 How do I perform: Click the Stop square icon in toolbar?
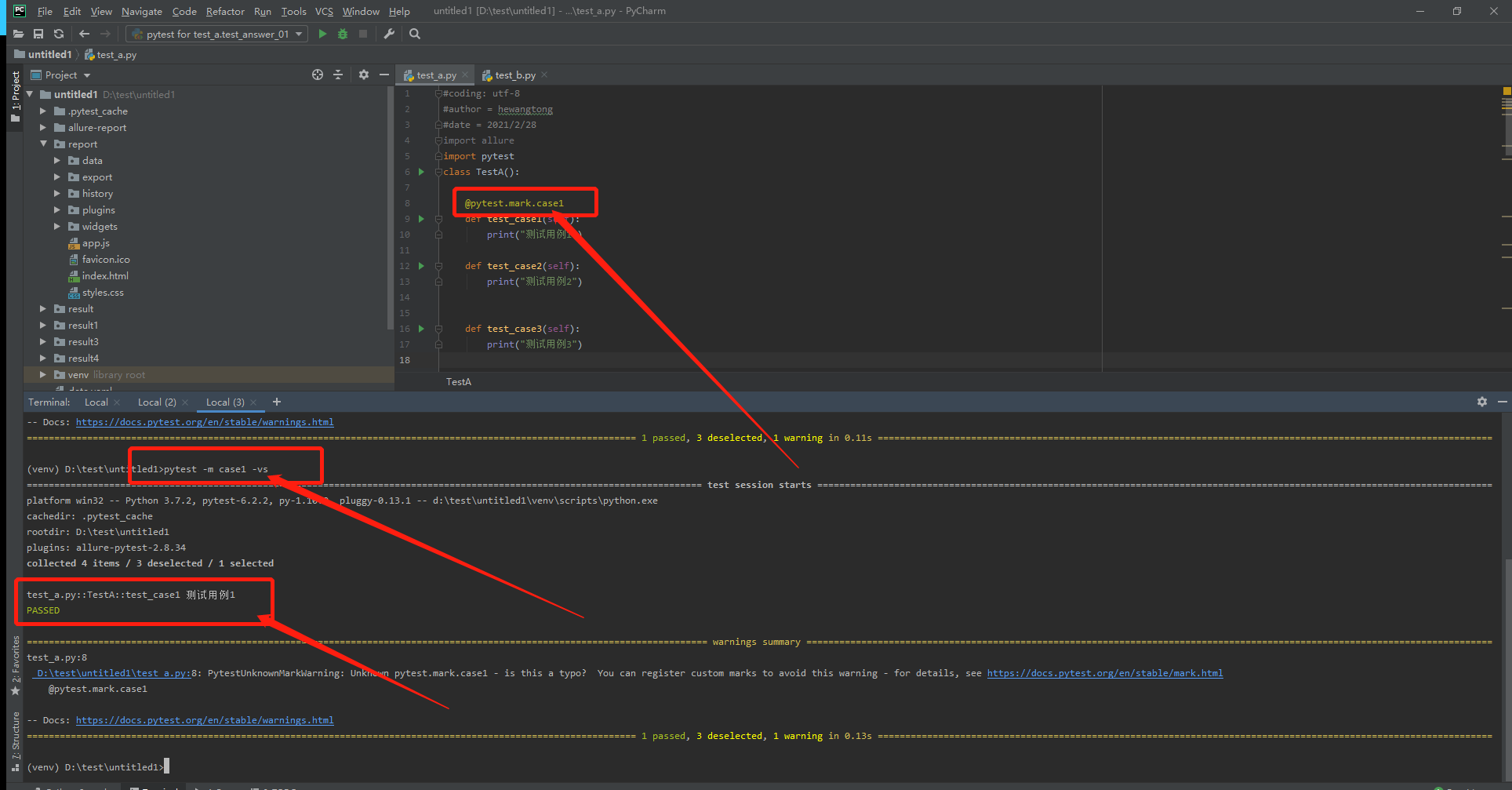coord(363,34)
